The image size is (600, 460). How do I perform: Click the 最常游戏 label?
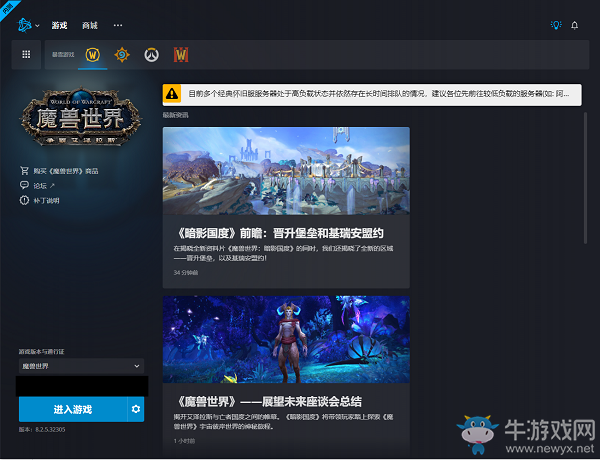click(63, 55)
